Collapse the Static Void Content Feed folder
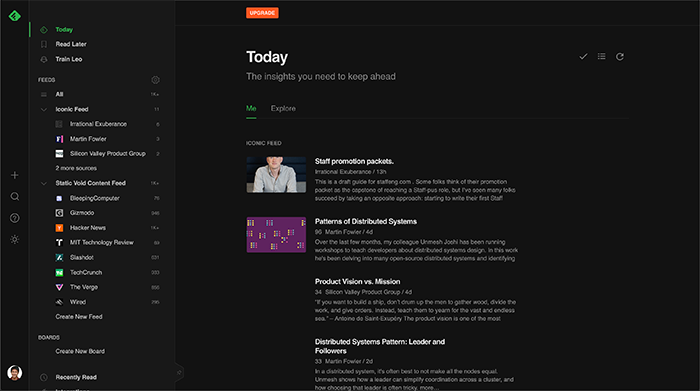This screenshot has height=391, width=700. [x=44, y=183]
